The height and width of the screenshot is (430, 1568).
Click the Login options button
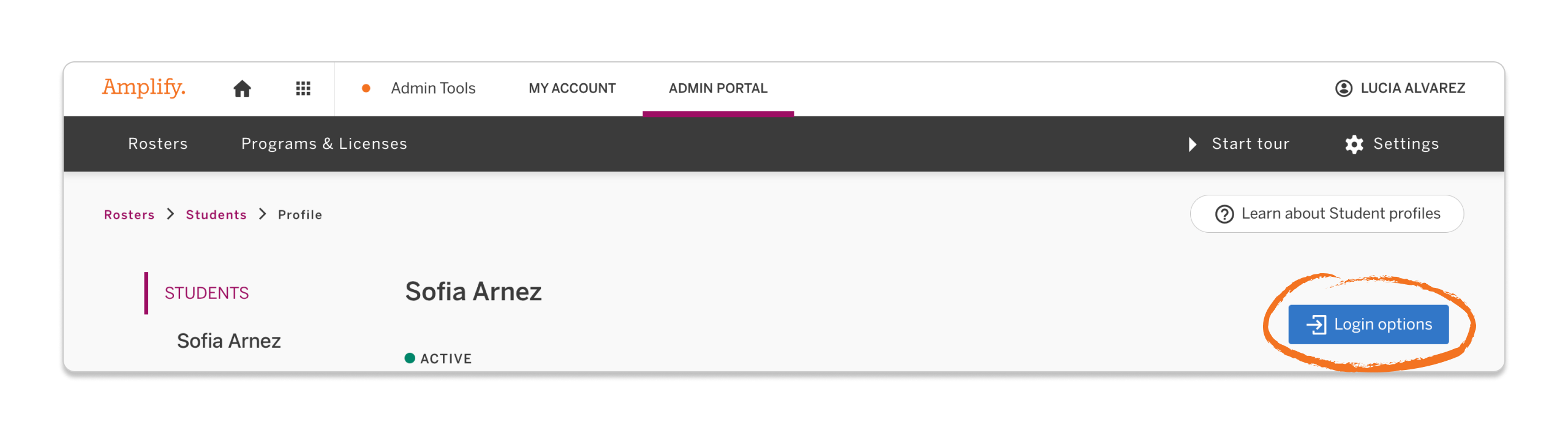pyautogui.click(x=1368, y=324)
